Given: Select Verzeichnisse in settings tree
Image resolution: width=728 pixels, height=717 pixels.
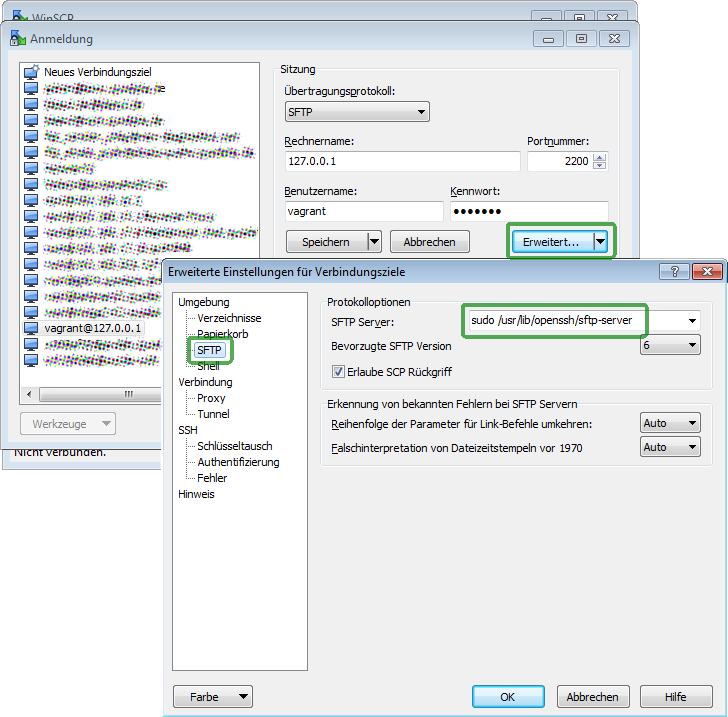Looking at the screenshot, I should coord(229,318).
